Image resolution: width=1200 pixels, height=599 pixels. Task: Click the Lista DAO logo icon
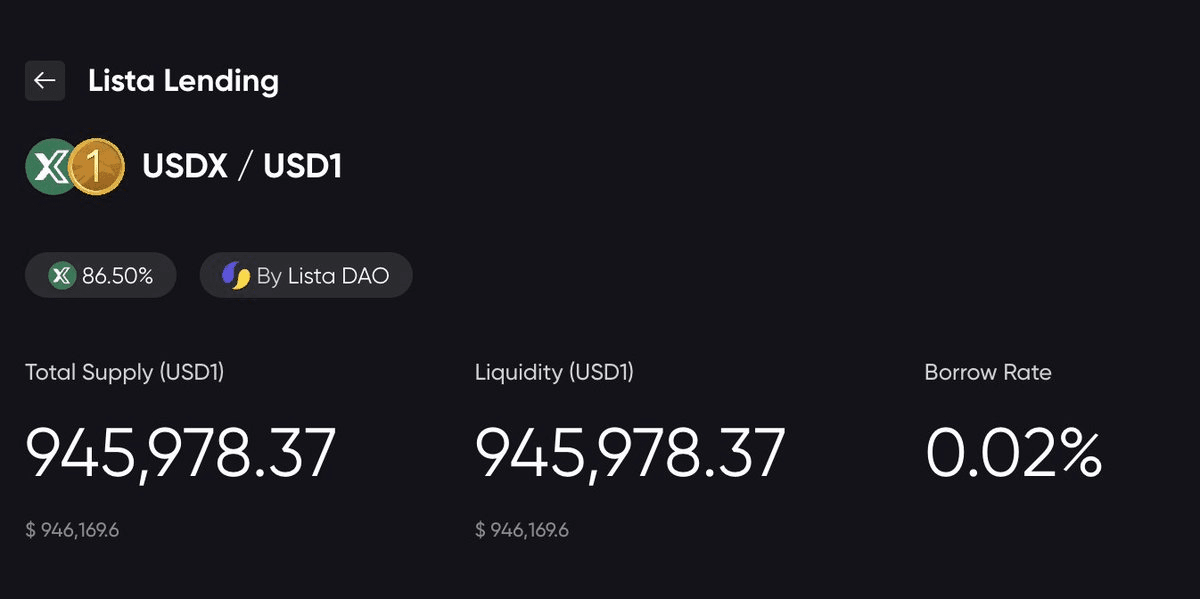236,276
